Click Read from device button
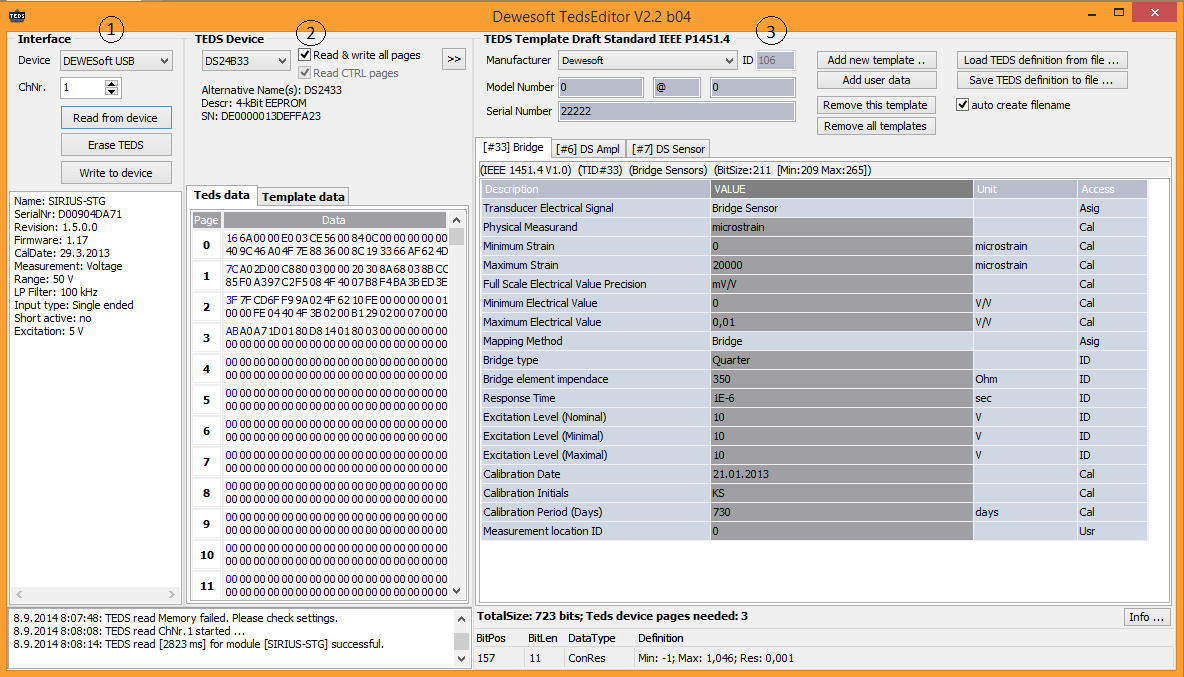The height and width of the screenshot is (677, 1184). (116, 118)
